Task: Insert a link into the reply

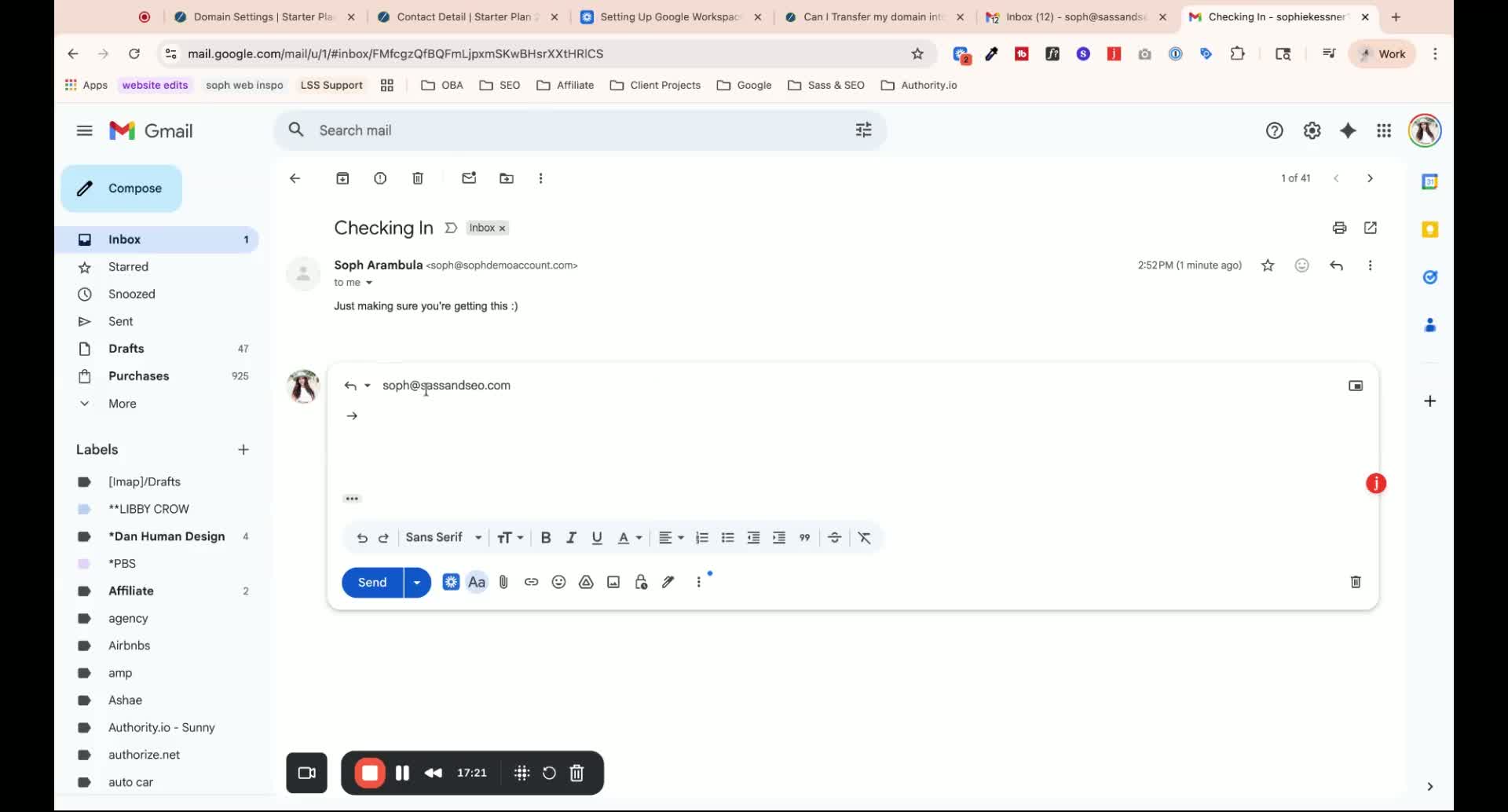Action: [531, 582]
